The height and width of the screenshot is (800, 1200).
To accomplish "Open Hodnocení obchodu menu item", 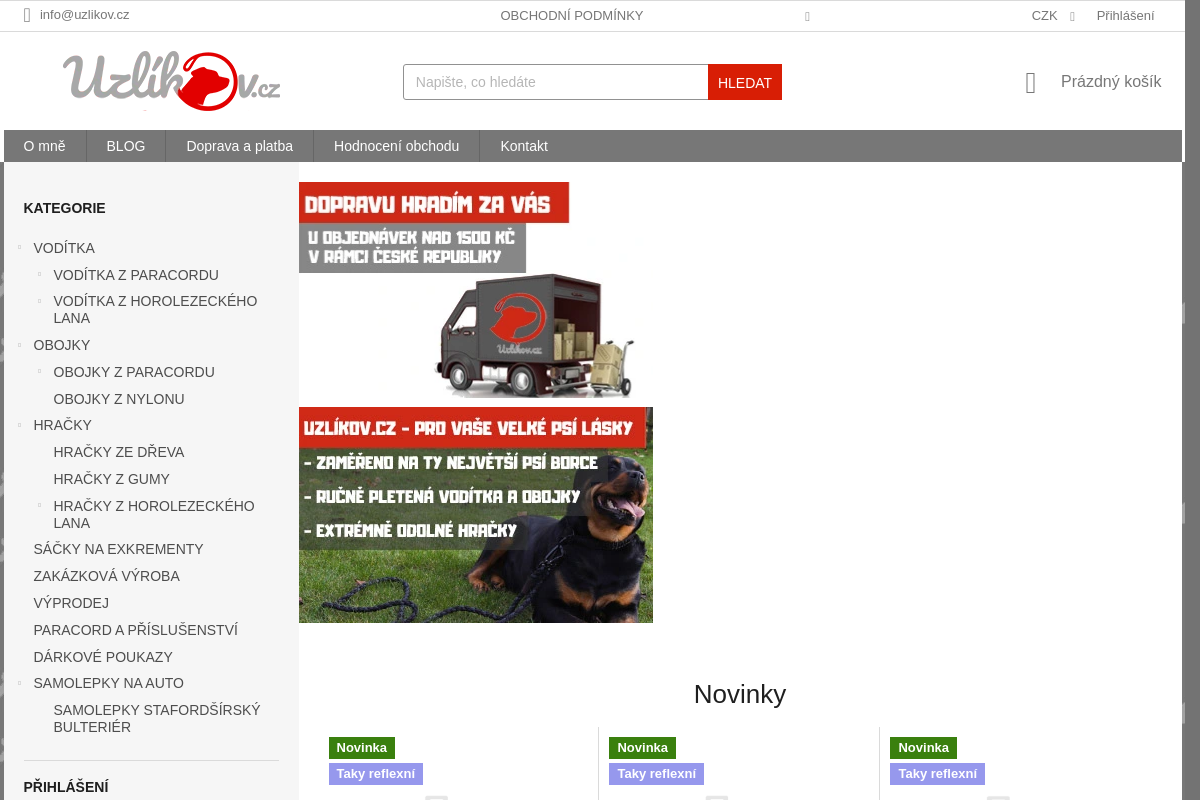I will click(x=397, y=146).
